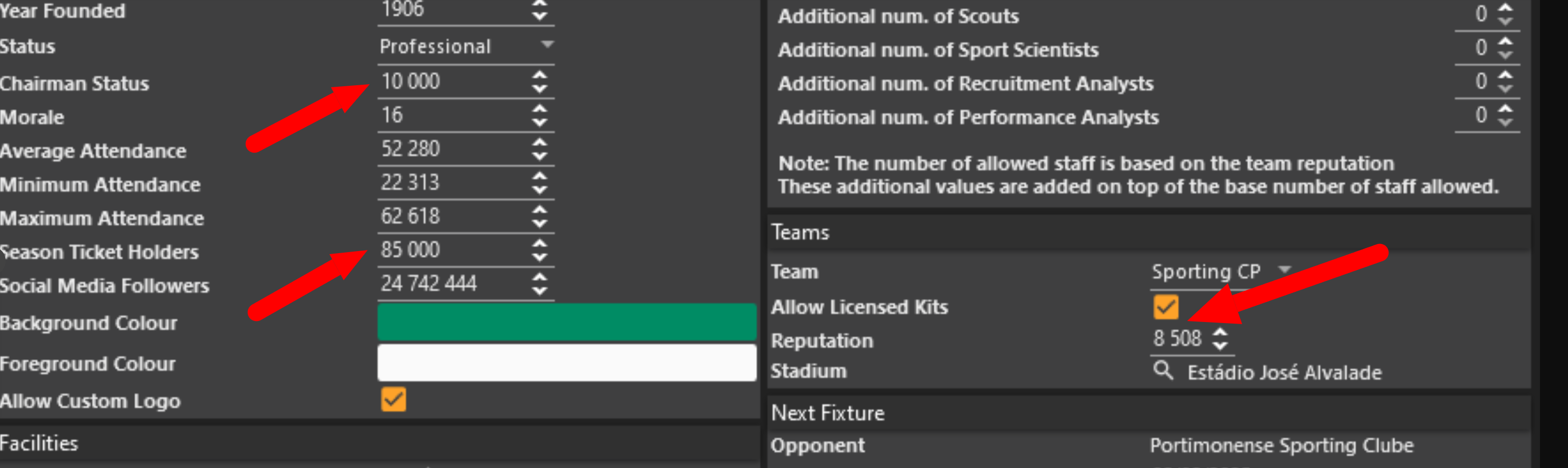1568x468 pixels.
Task: Click the Season Ticket Holders label
Action: coord(100,252)
